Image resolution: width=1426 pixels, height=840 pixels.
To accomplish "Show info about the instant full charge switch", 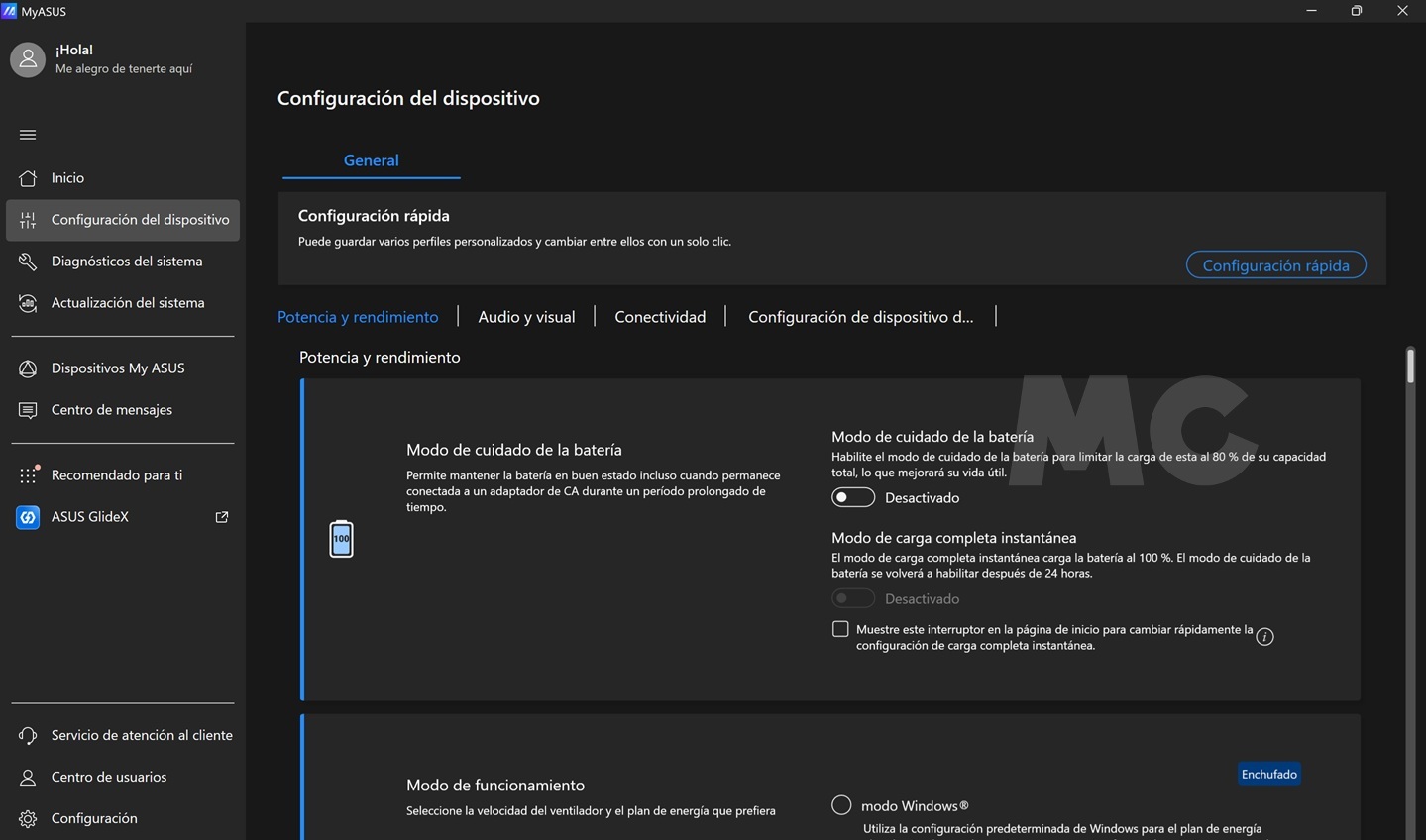I will click(x=1264, y=637).
